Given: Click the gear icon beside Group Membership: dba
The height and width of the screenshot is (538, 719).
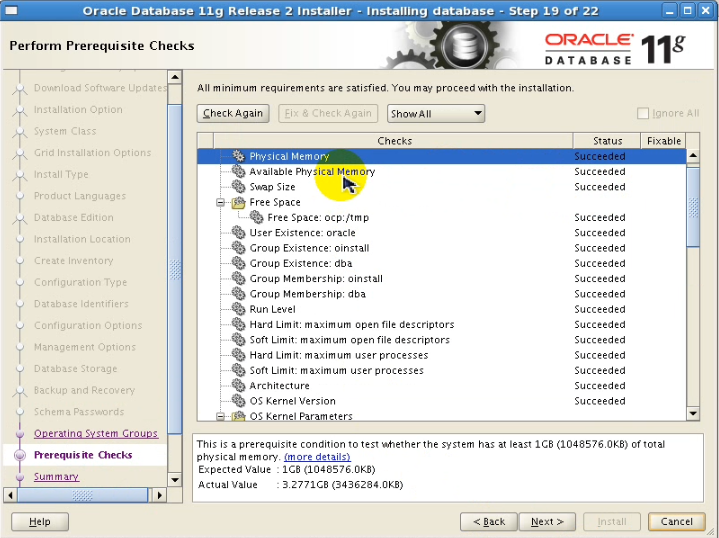Looking at the screenshot, I should (x=238, y=294).
